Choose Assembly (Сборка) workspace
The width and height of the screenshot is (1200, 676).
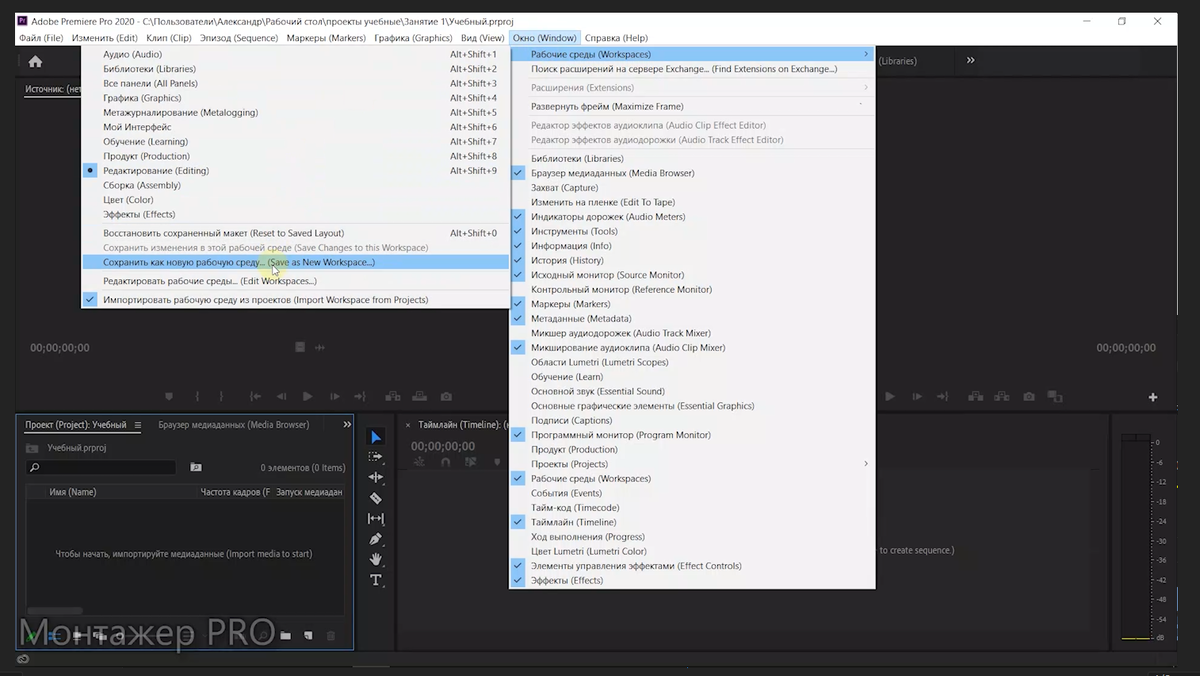tap(295, 185)
